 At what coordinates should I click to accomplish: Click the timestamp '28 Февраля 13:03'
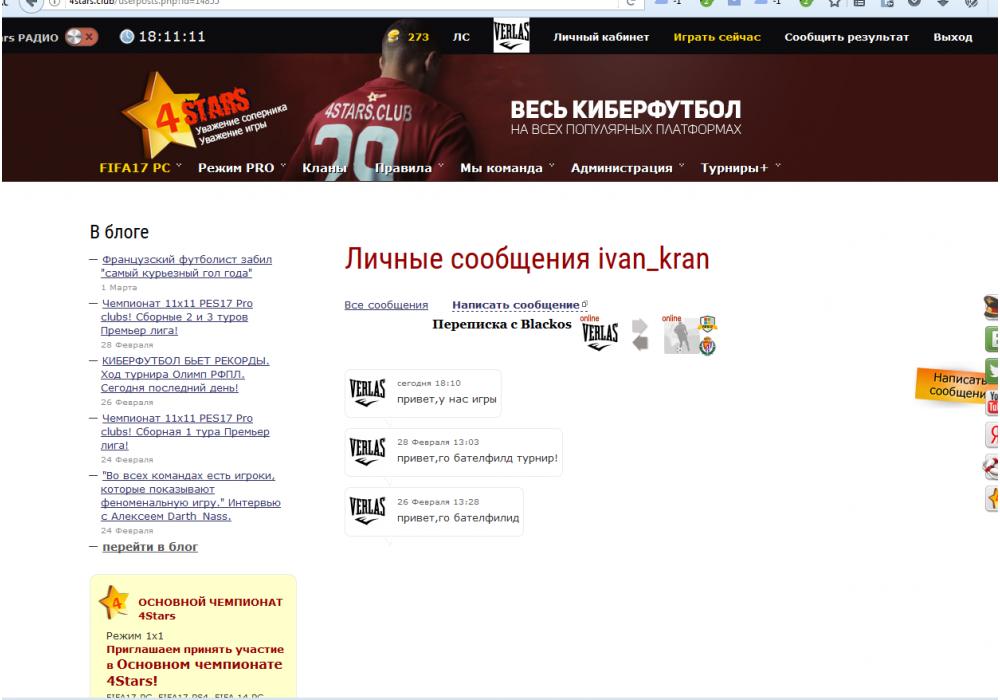point(438,442)
